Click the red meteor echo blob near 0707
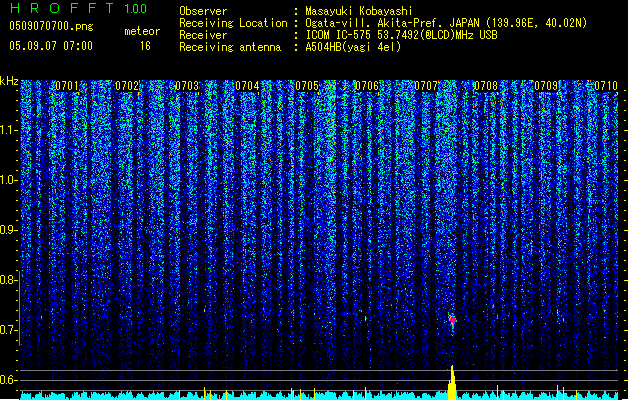 pyautogui.click(x=453, y=320)
